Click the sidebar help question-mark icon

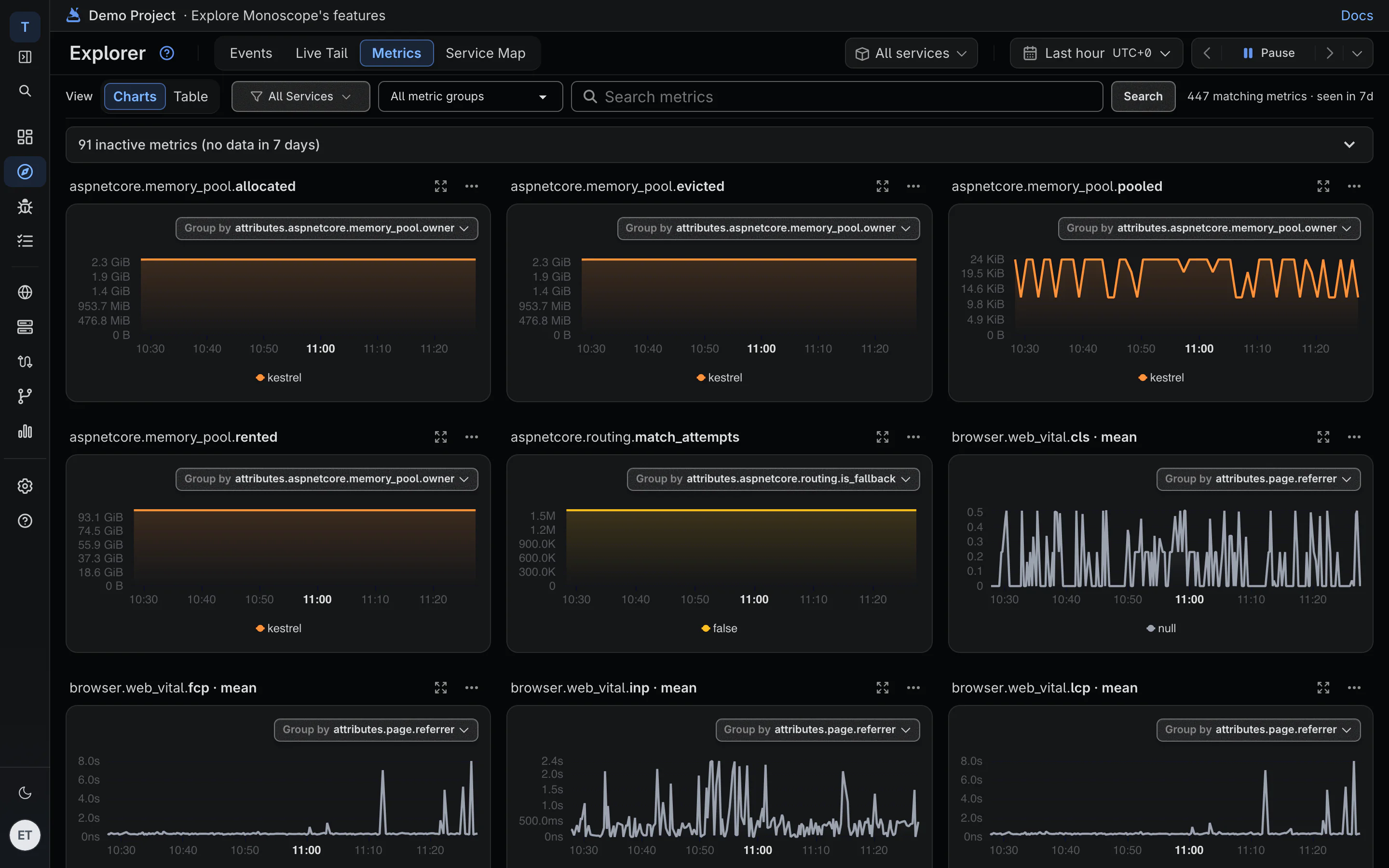pos(25,521)
